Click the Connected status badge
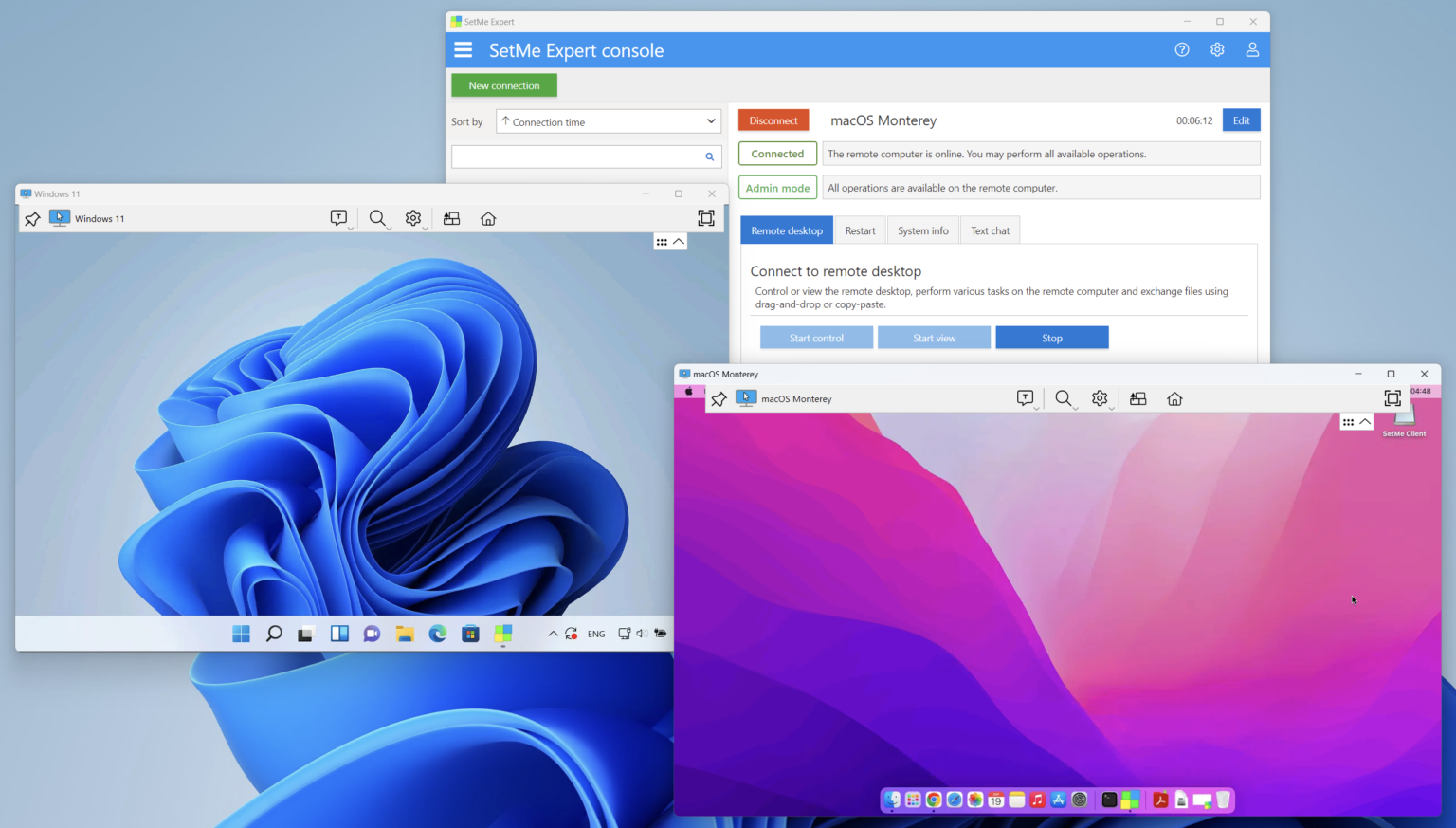1456x828 pixels. coord(777,154)
